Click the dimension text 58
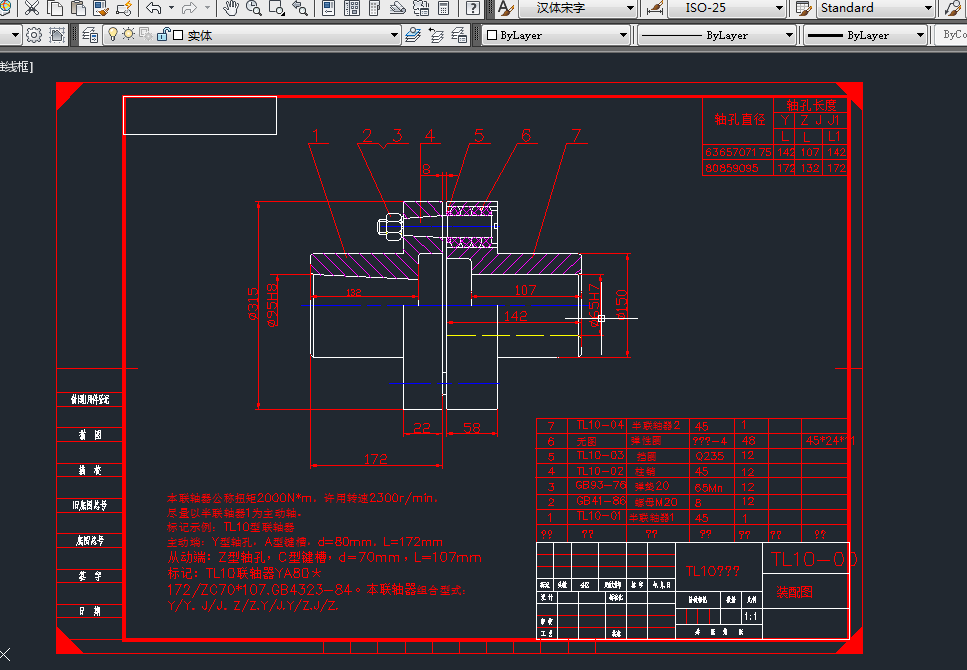Viewport: 967px width, 670px height. 471,428
